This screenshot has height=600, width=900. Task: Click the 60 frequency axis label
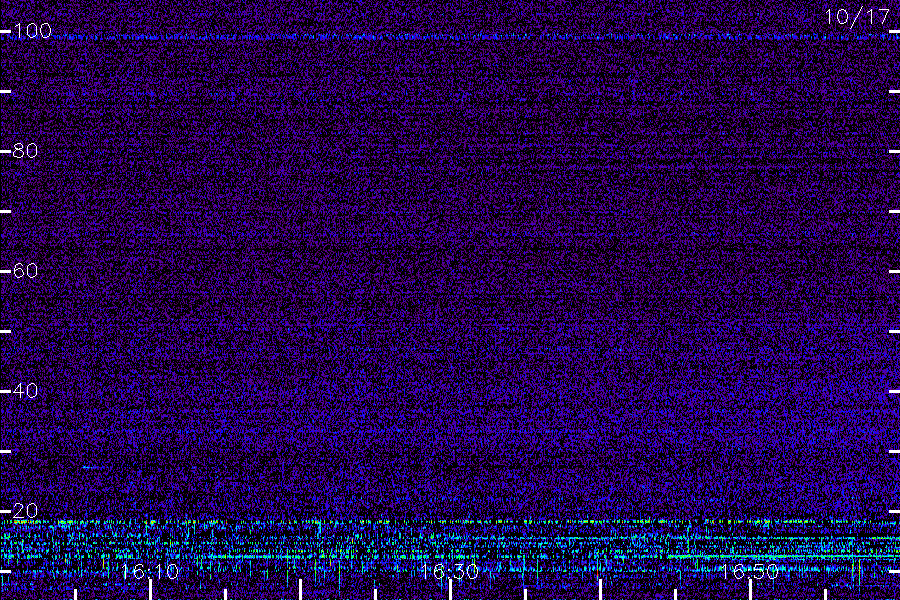pos(25,270)
